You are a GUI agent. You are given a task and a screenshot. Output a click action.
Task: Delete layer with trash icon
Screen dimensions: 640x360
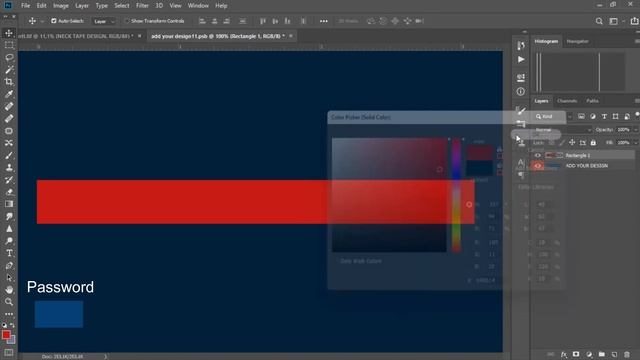pos(627,354)
